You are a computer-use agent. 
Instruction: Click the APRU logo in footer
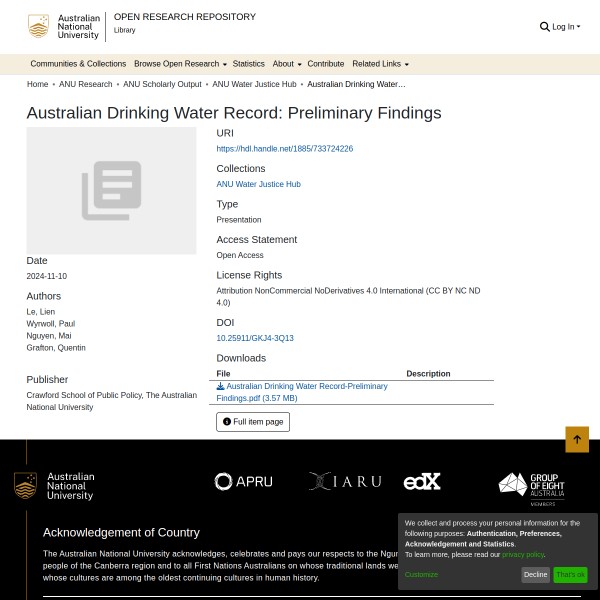coord(243,482)
